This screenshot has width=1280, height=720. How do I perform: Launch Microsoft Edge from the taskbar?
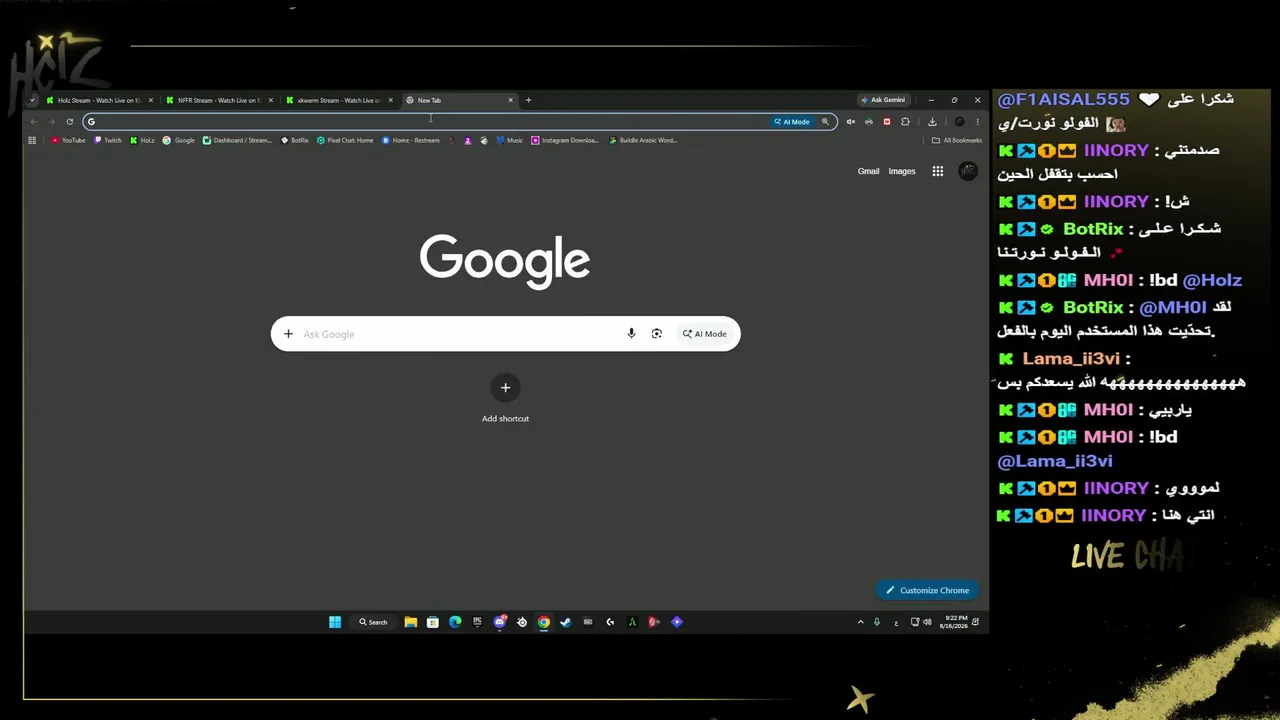click(x=455, y=622)
